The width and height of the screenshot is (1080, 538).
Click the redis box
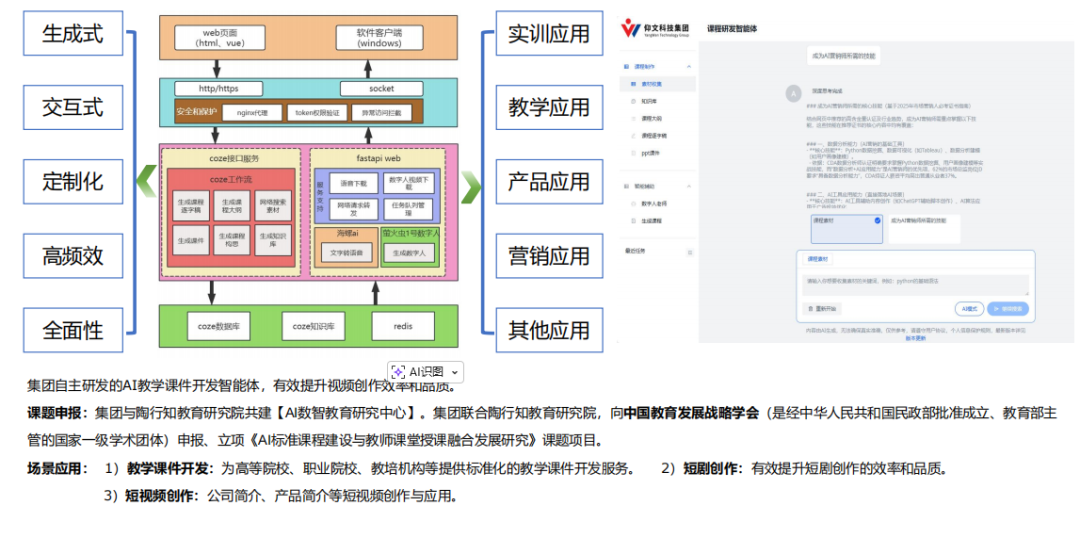[403, 326]
